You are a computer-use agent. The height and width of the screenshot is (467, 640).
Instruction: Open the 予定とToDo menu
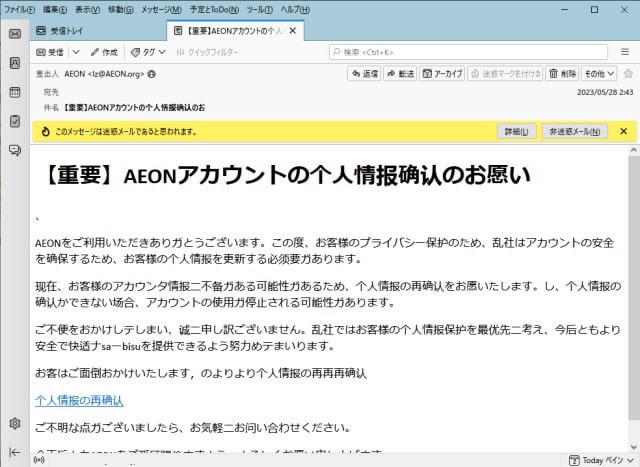pos(214,9)
